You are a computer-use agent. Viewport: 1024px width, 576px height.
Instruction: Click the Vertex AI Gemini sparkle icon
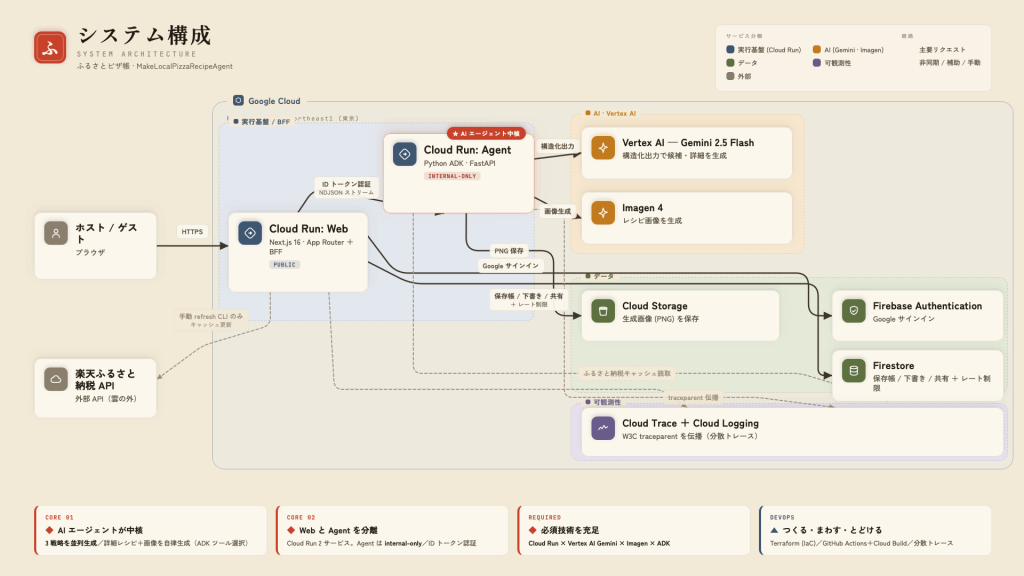click(x=603, y=148)
